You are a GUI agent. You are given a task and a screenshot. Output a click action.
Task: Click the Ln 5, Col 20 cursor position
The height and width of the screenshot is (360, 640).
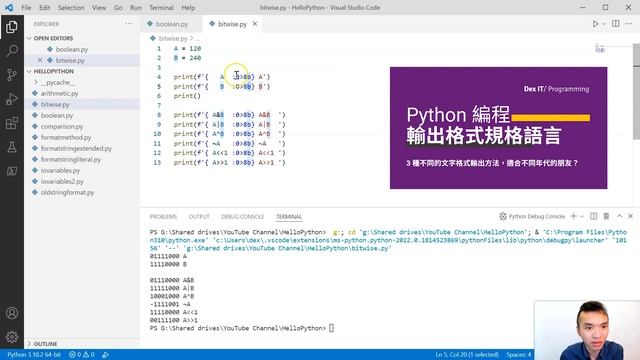(467, 354)
